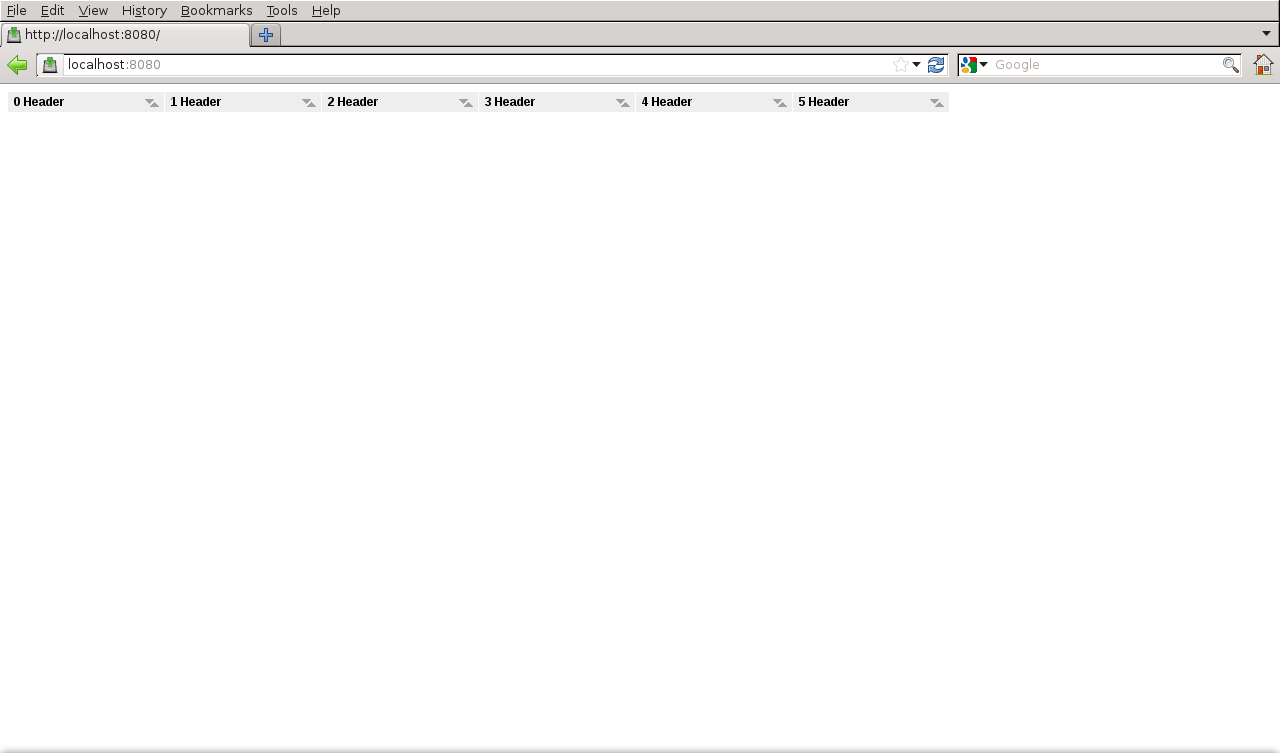Open the address bar history dropdown
1280x753 pixels.
pos(916,65)
